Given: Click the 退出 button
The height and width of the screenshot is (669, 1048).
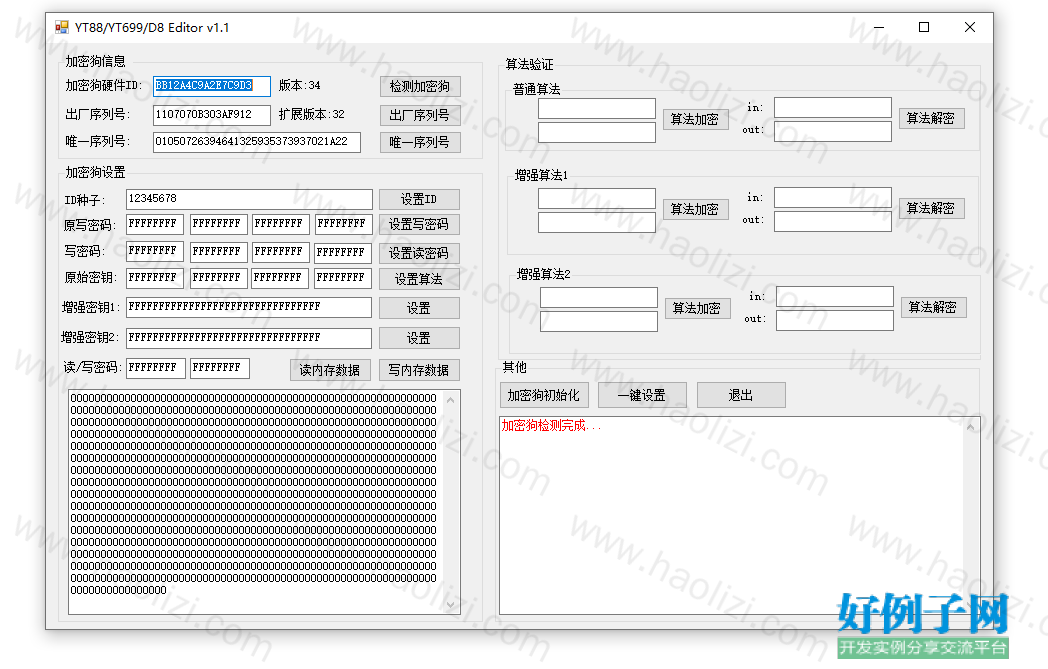Looking at the screenshot, I should tap(741, 395).
